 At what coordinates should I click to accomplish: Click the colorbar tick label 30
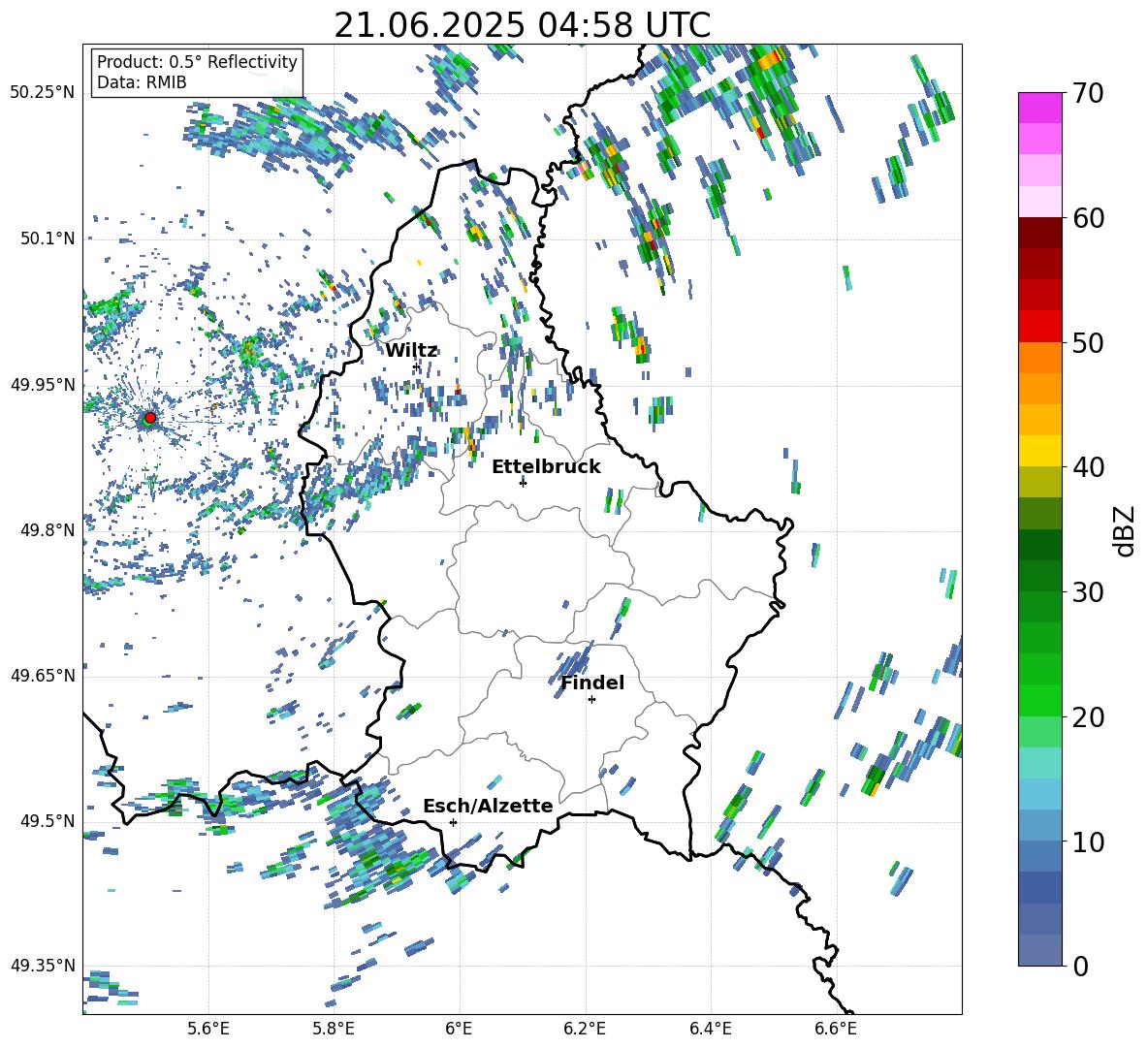click(1088, 592)
